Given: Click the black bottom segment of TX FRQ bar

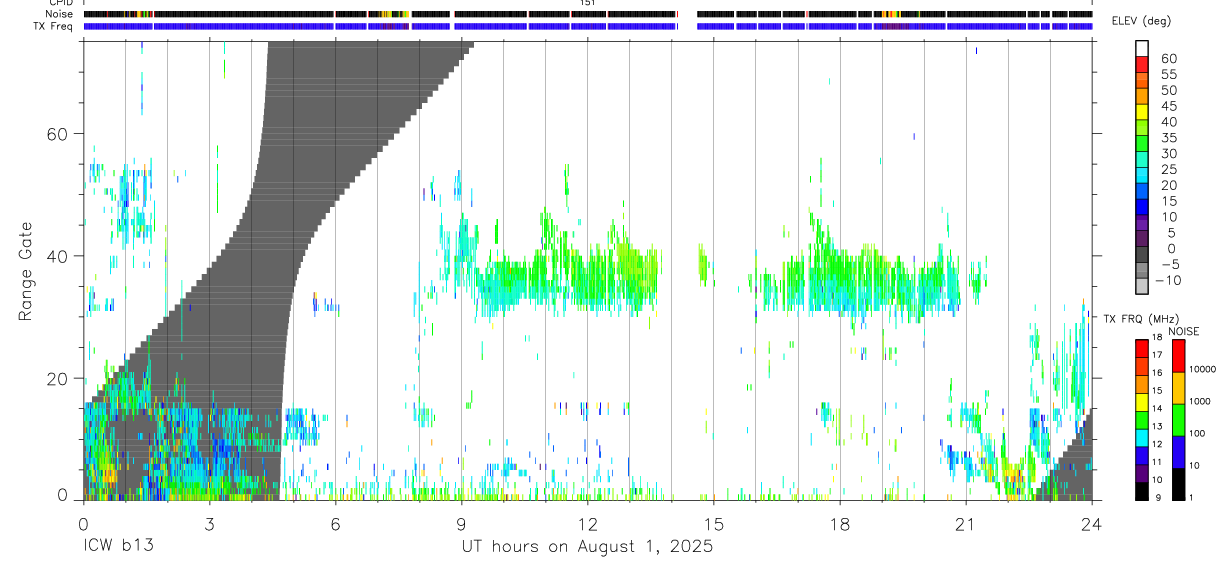Looking at the screenshot, I should tap(1142, 491).
